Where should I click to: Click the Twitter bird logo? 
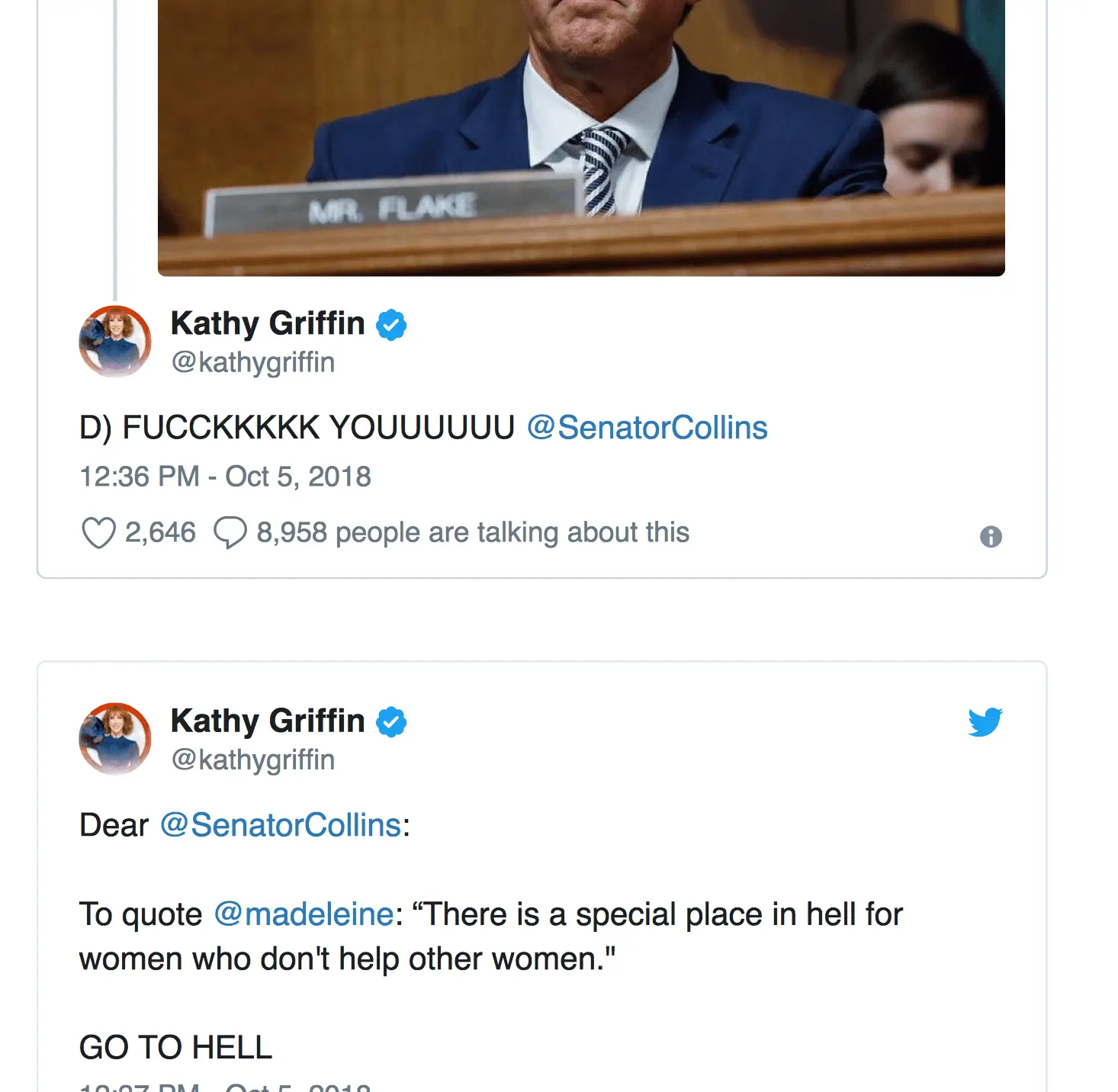coord(985,721)
